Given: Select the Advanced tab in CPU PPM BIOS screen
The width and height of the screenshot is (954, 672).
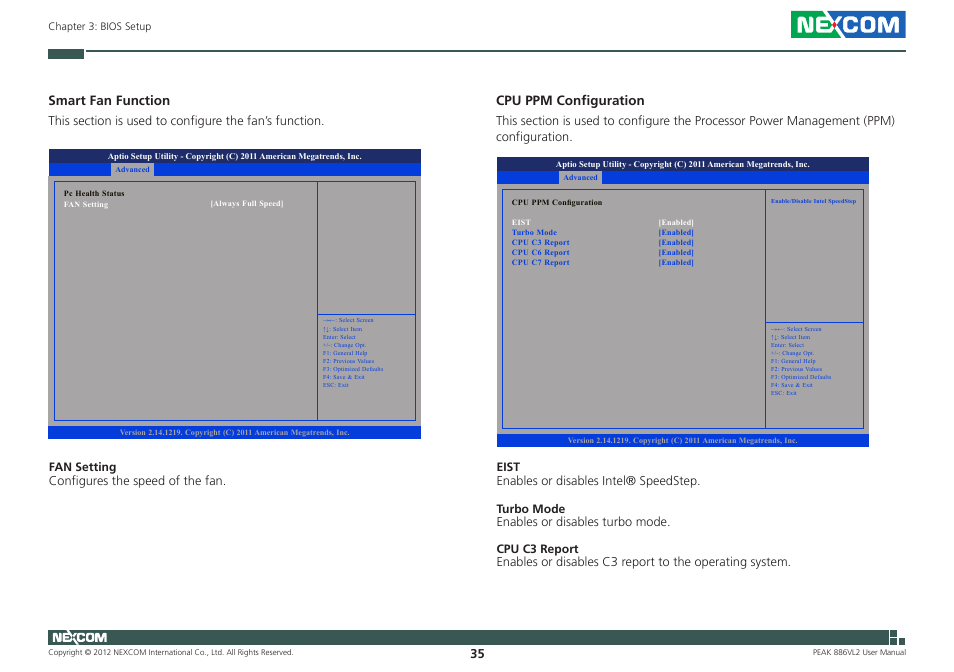Looking at the screenshot, I should tap(580, 178).
